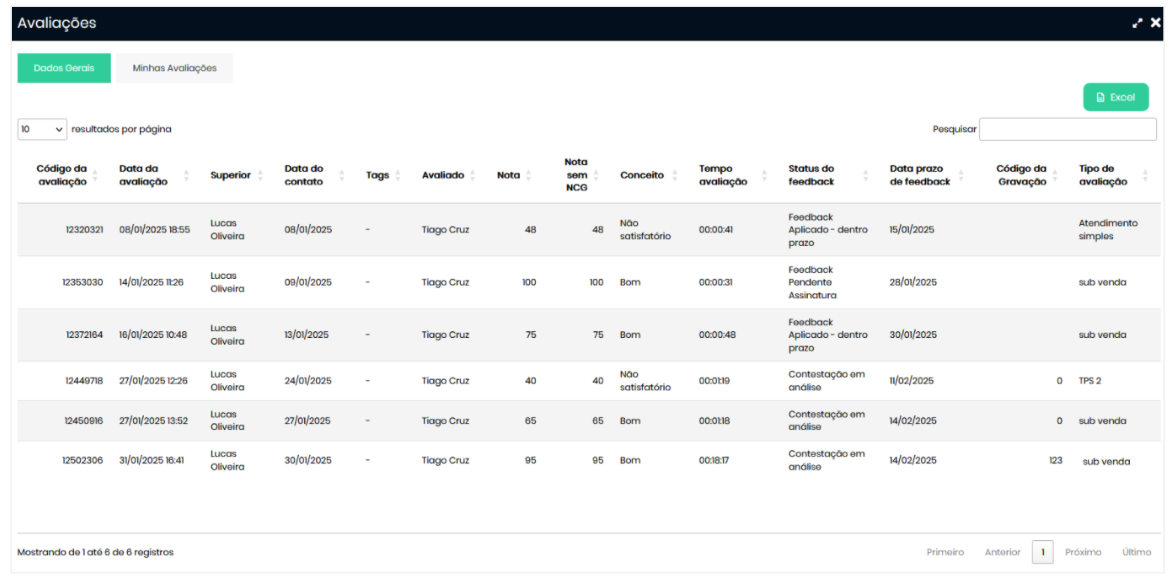Screen dimensions: 1169x586
Task: Open evaluation row 12320321
Action: coord(84,230)
